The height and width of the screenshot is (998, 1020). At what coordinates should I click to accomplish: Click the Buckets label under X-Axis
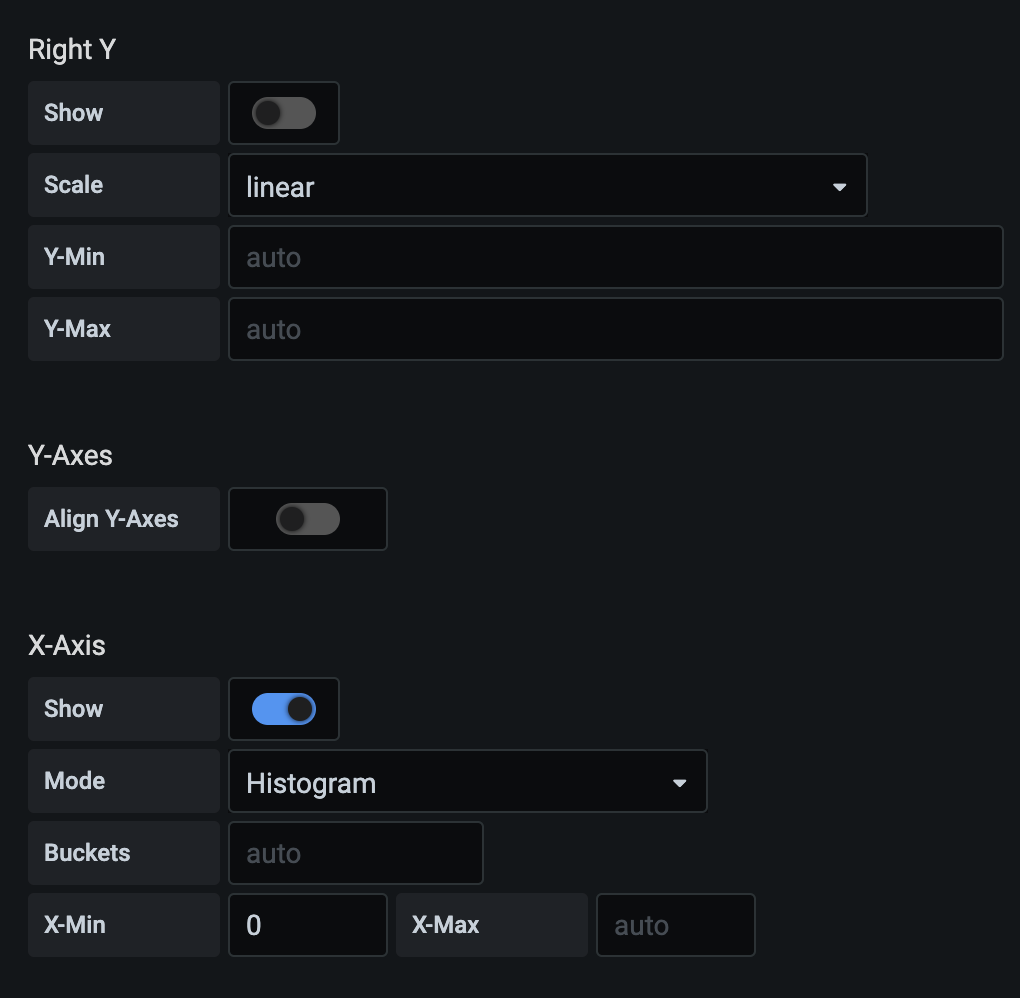coord(87,852)
